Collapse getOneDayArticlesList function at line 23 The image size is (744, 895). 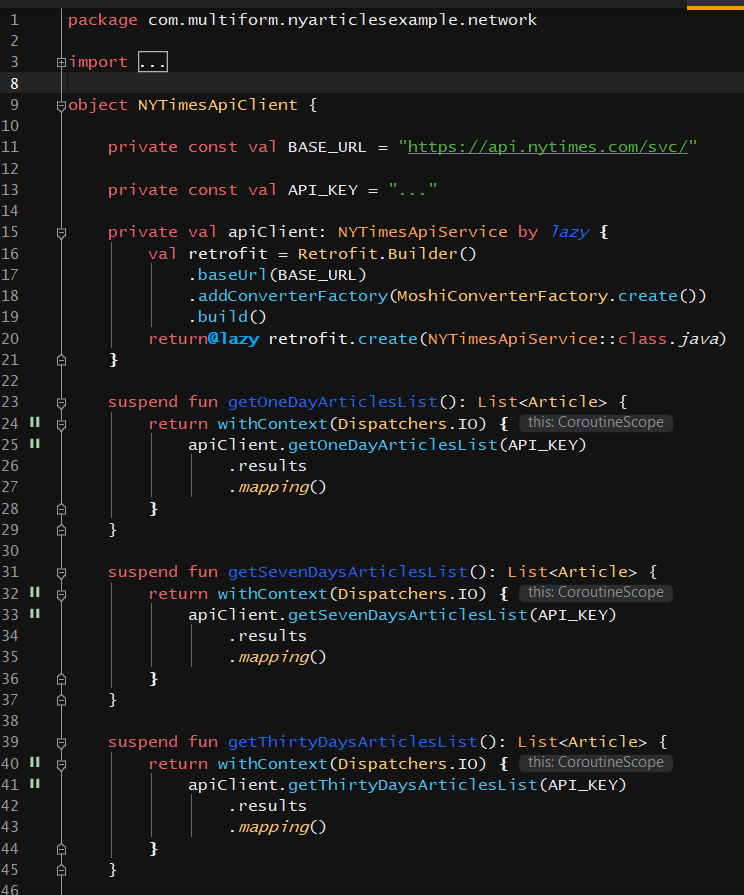61,403
